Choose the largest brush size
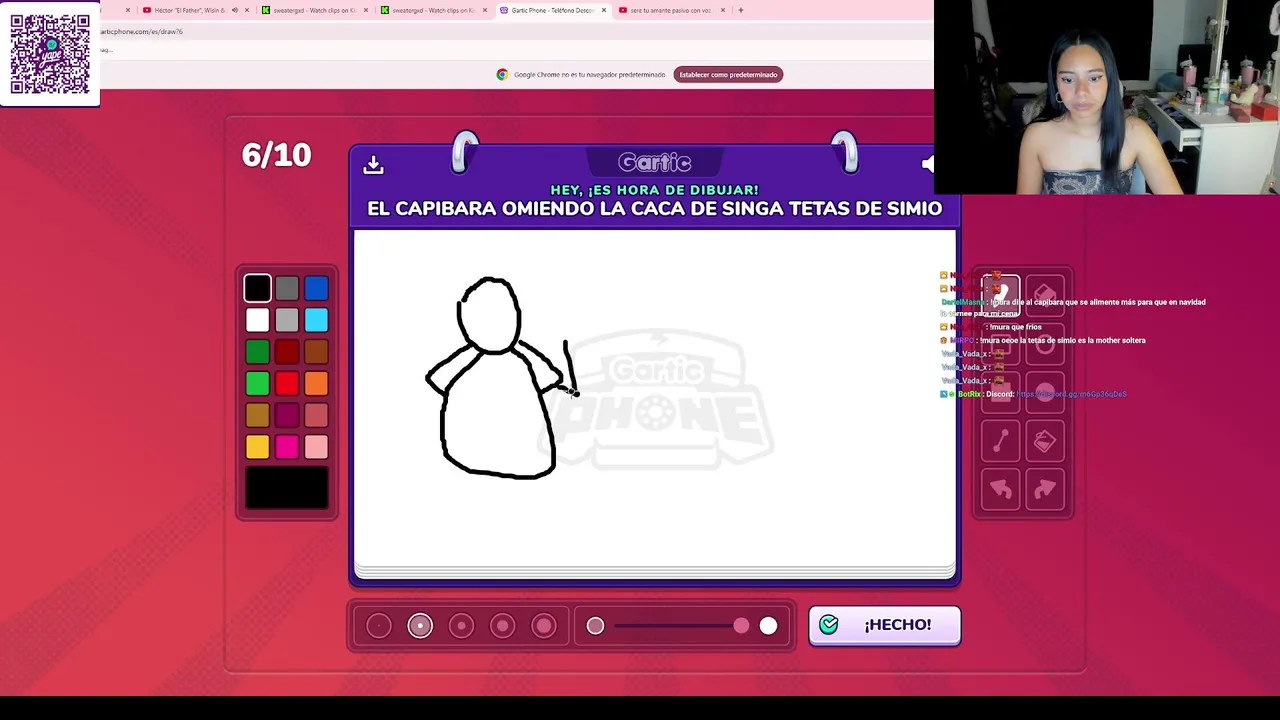The width and height of the screenshot is (1280, 720). (x=544, y=626)
